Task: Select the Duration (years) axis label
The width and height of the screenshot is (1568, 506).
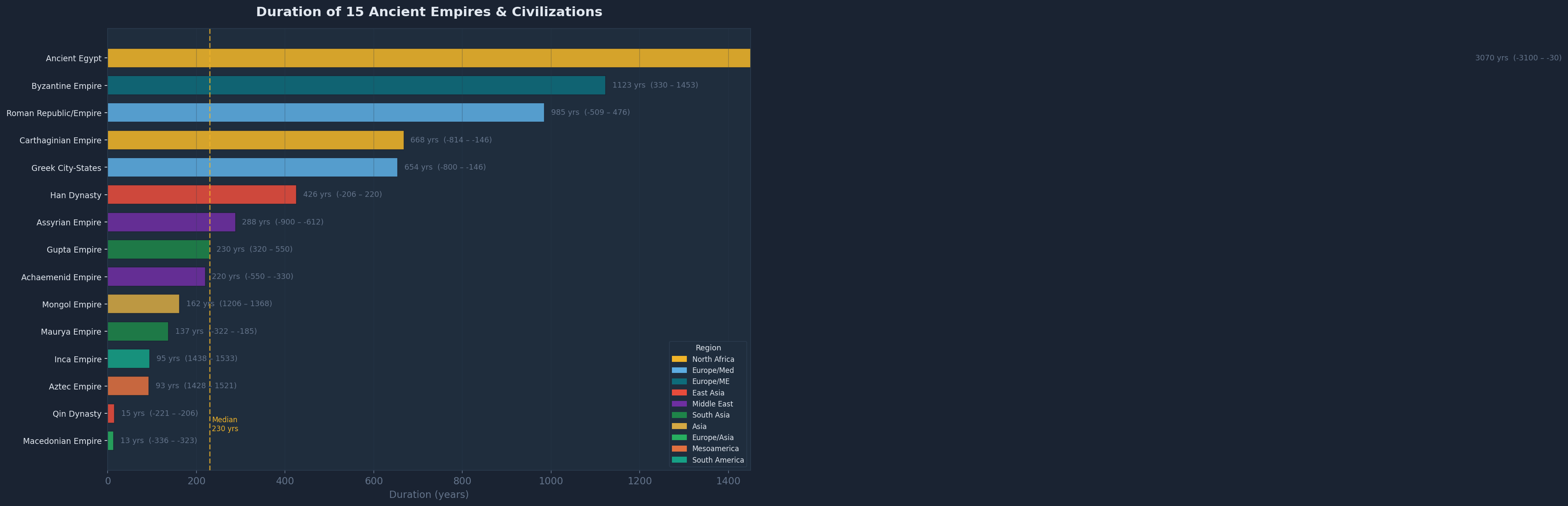Action: coord(429,495)
